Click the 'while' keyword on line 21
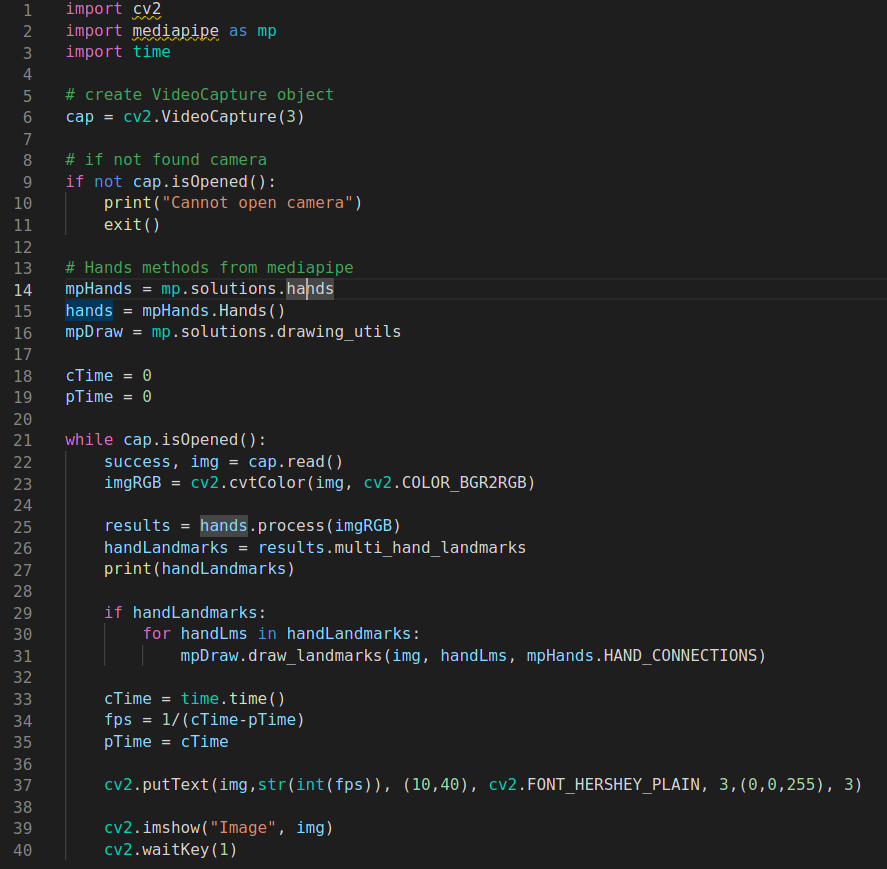Screen dimensions: 887x869 tap(89, 440)
